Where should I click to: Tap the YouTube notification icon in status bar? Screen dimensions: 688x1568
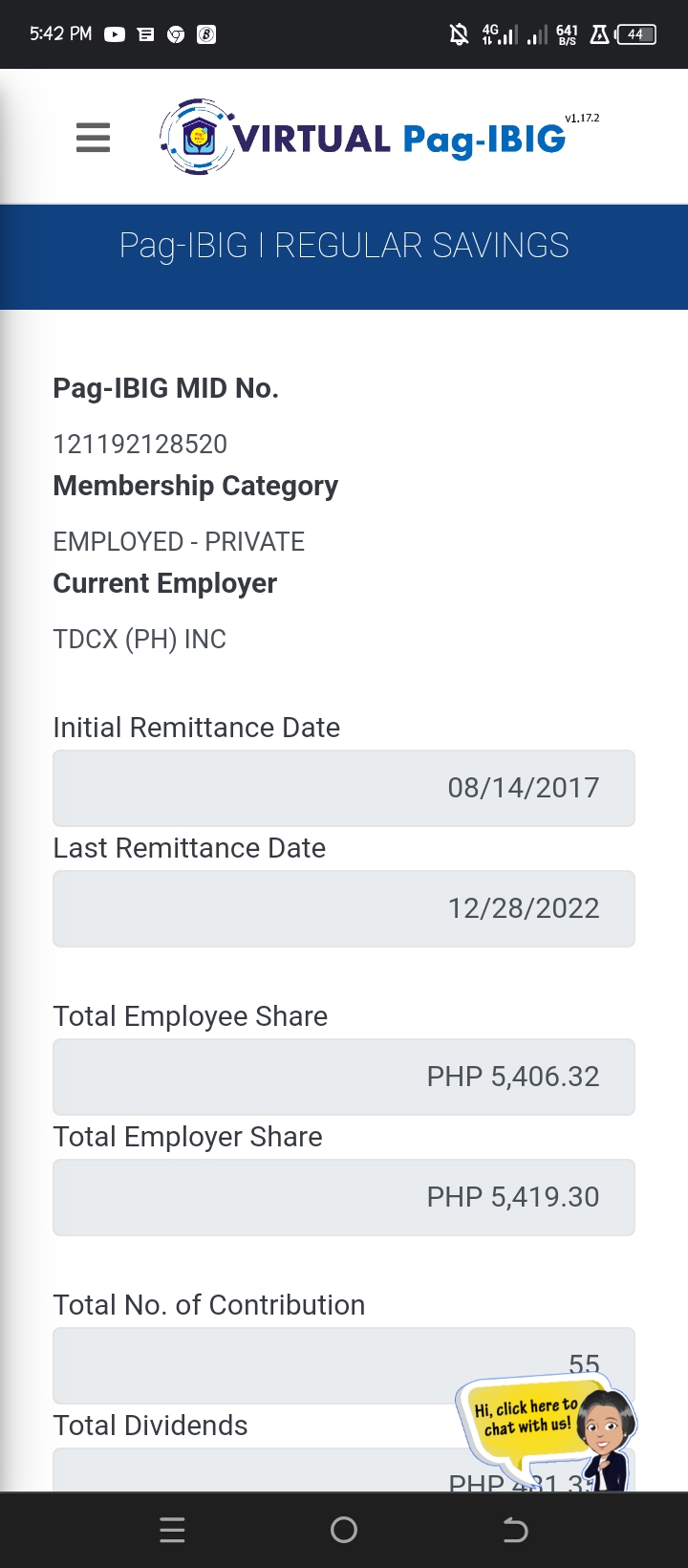115,34
